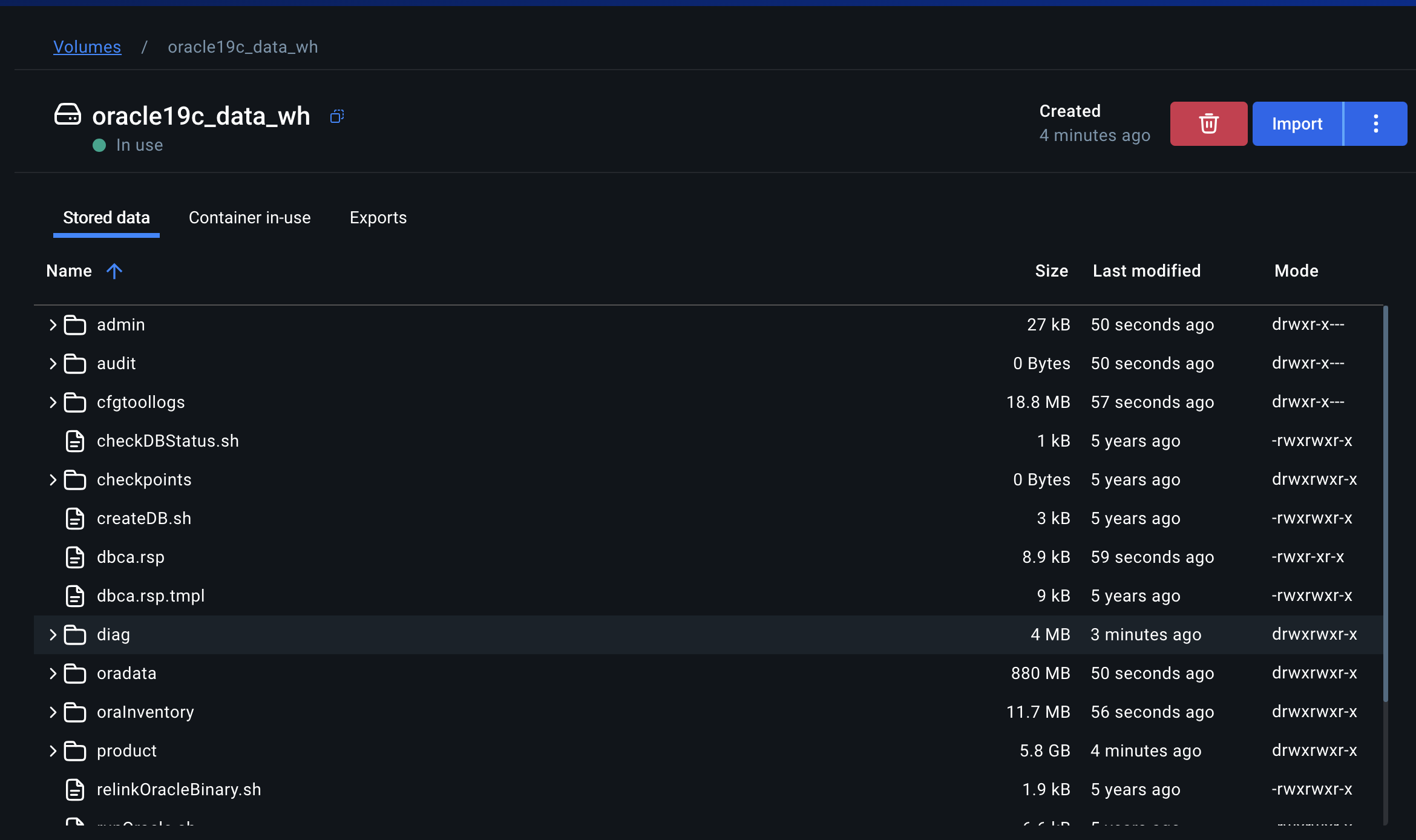
Task: Click the file list vertical scrollbar
Action: (1385, 502)
